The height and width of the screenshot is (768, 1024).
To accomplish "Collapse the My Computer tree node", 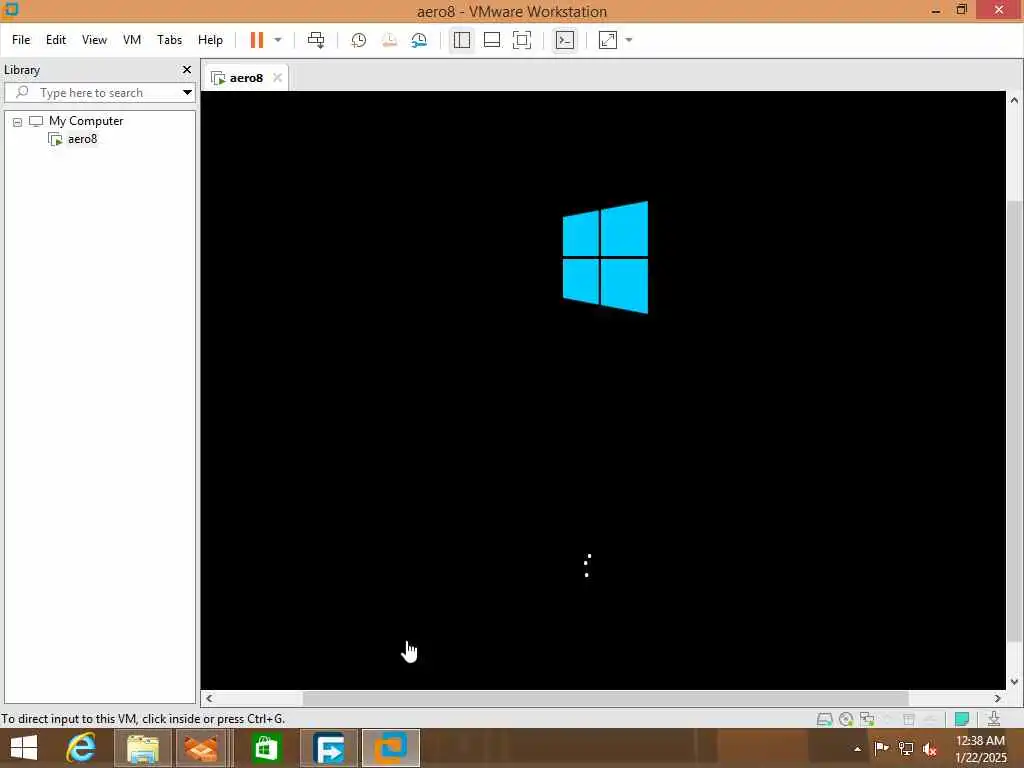I will (18, 122).
